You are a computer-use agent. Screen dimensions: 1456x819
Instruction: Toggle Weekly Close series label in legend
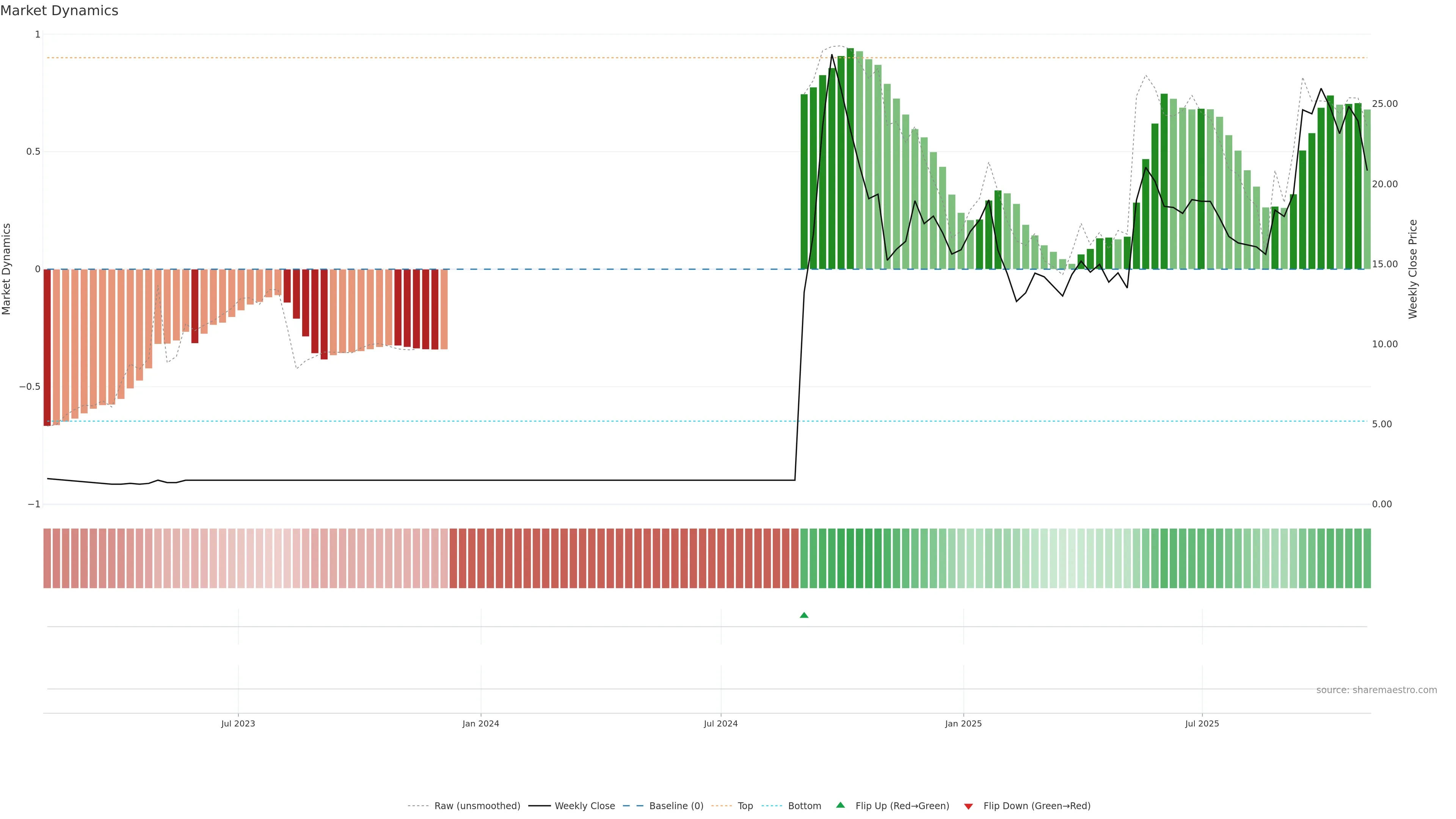(x=584, y=806)
